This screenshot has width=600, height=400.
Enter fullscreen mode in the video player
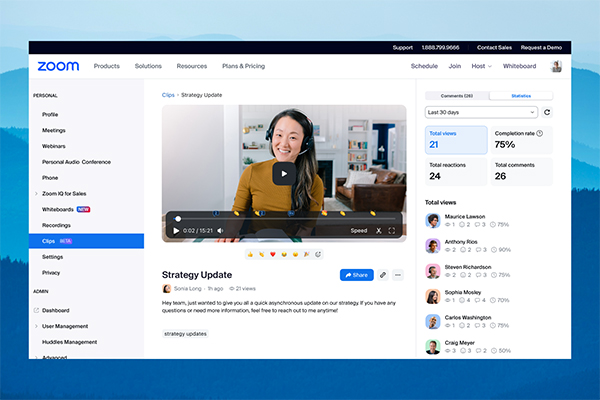pos(392,230)
